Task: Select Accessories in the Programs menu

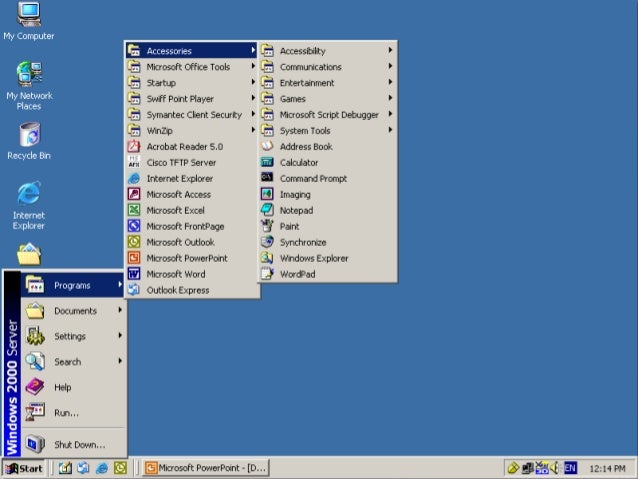Action: coord(191,50)
